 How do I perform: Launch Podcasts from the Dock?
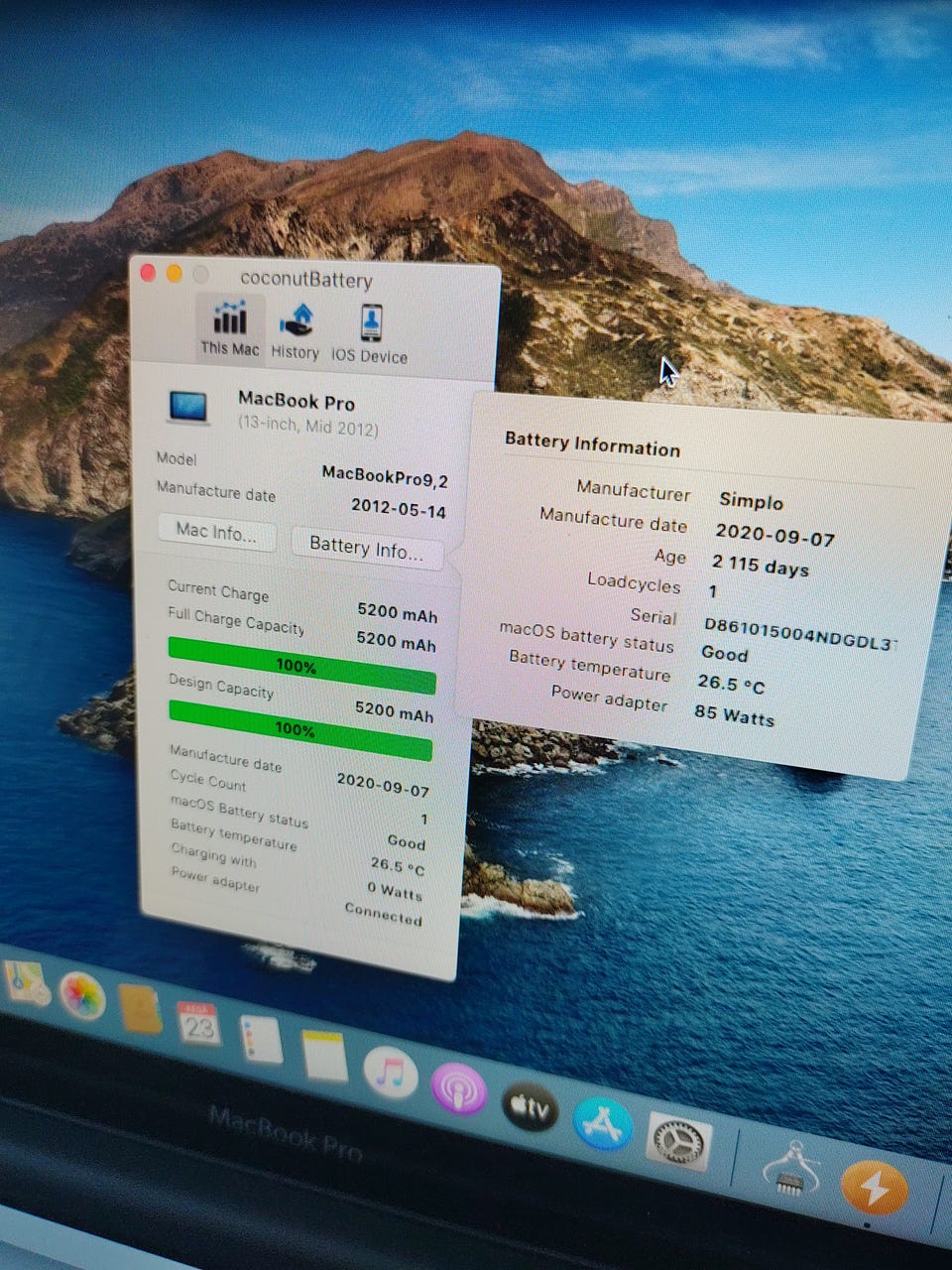coord(458,1091)
